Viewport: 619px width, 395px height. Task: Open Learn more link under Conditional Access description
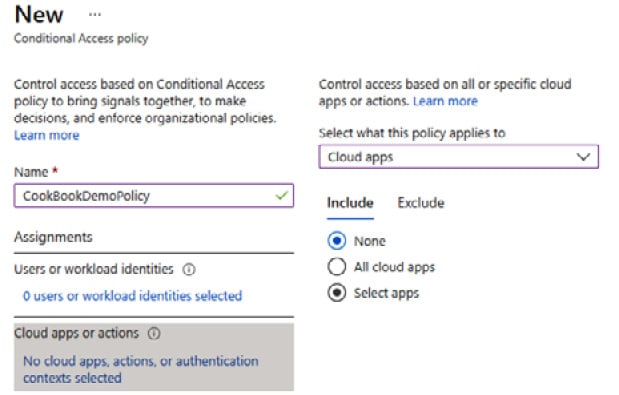(47, 135)
